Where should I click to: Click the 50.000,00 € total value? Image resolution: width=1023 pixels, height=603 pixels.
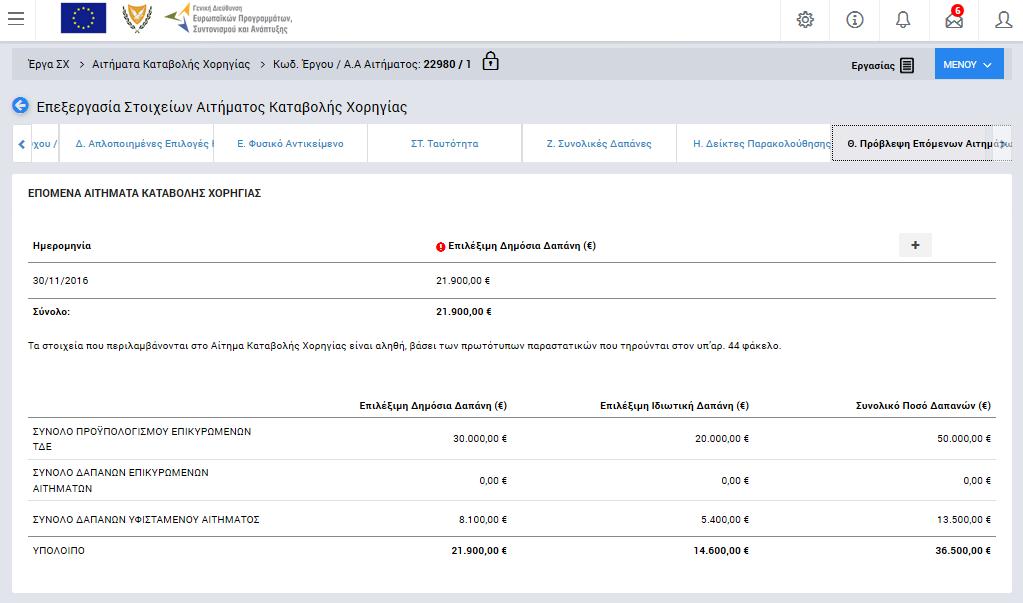coord(964,439)
